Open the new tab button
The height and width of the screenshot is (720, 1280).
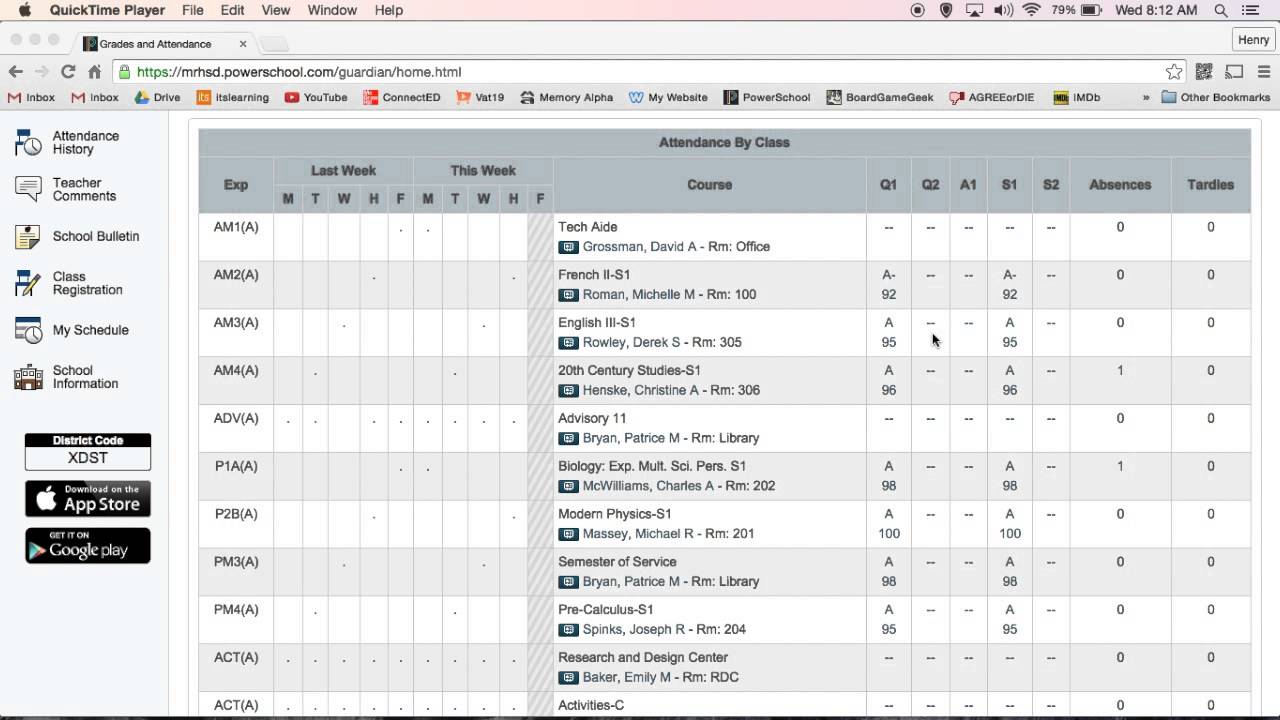coord(274,44)
